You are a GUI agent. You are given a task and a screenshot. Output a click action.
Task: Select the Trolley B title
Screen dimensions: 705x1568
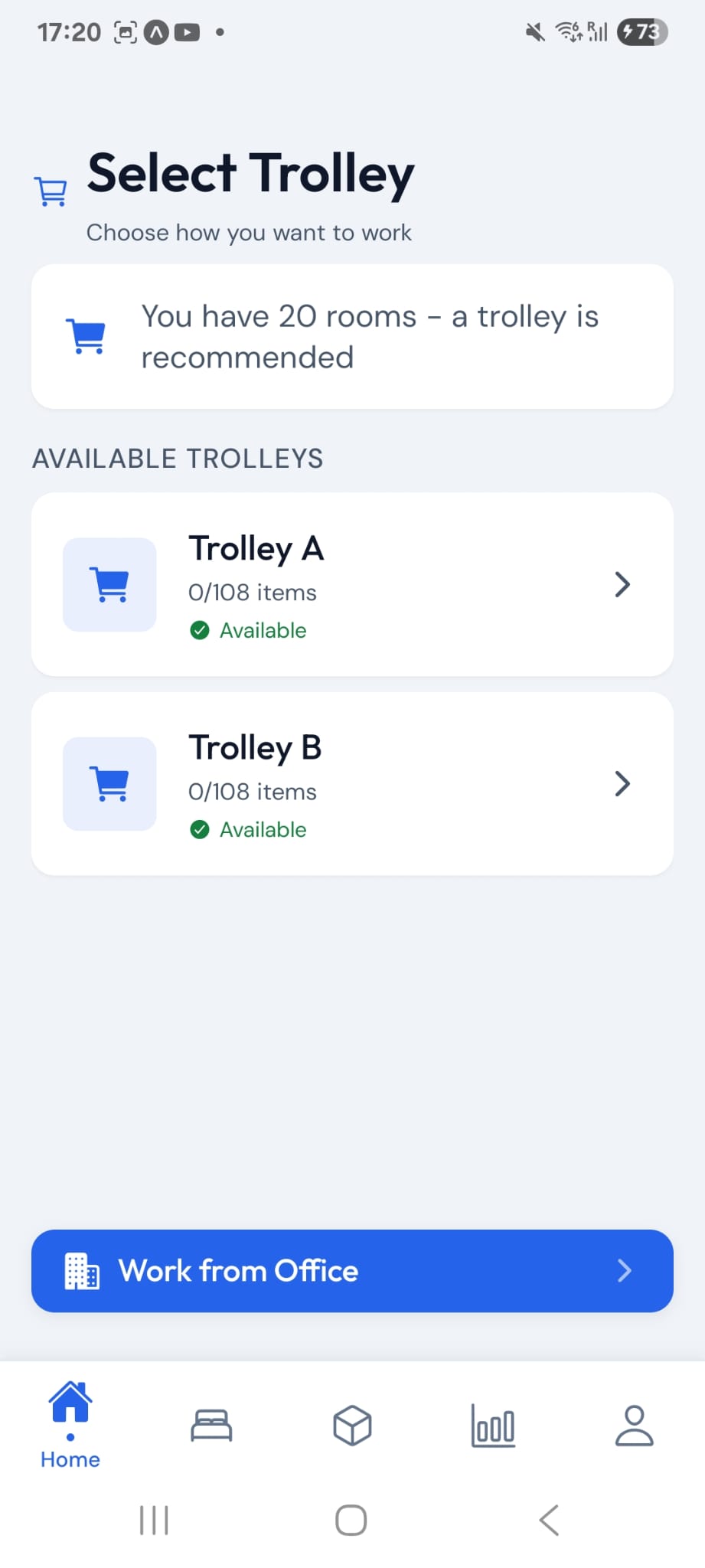pos(255,747)
